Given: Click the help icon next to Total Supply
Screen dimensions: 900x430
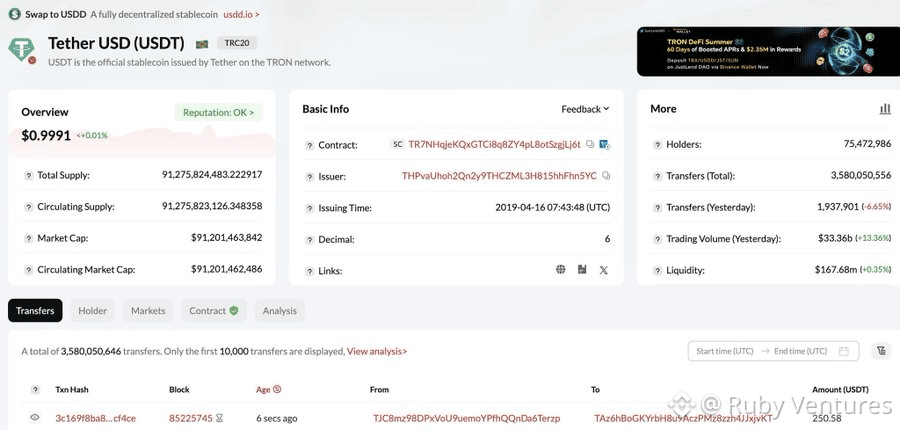Looking at the screenshot, I should [28, 176].
